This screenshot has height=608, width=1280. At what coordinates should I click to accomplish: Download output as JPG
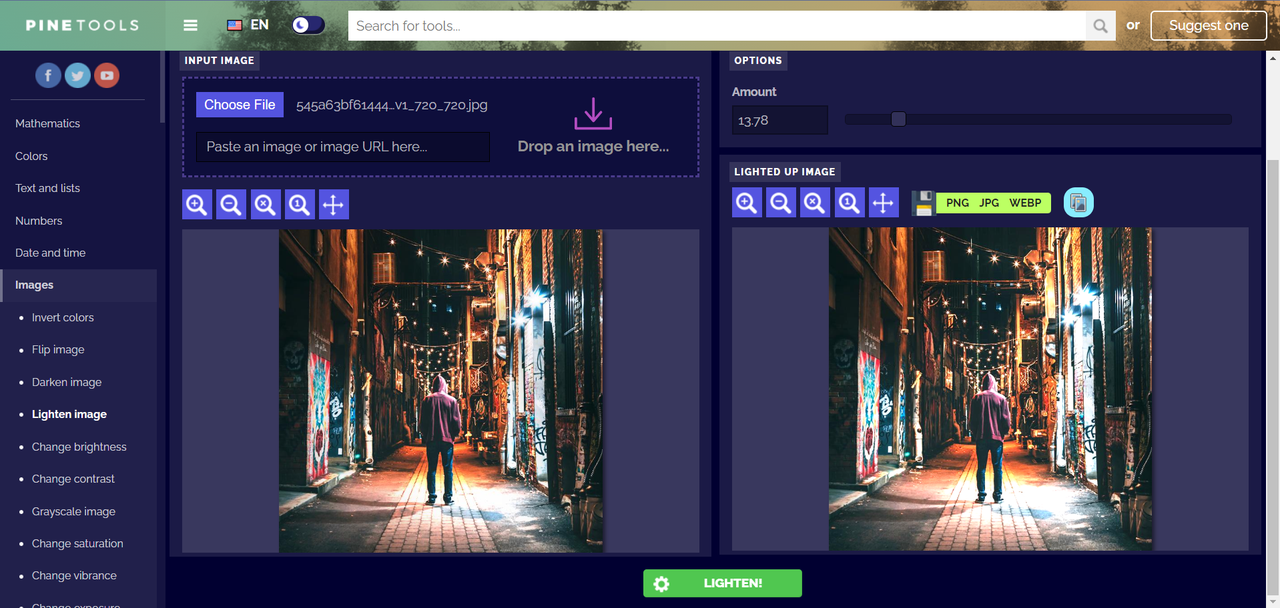coord(989,203)
